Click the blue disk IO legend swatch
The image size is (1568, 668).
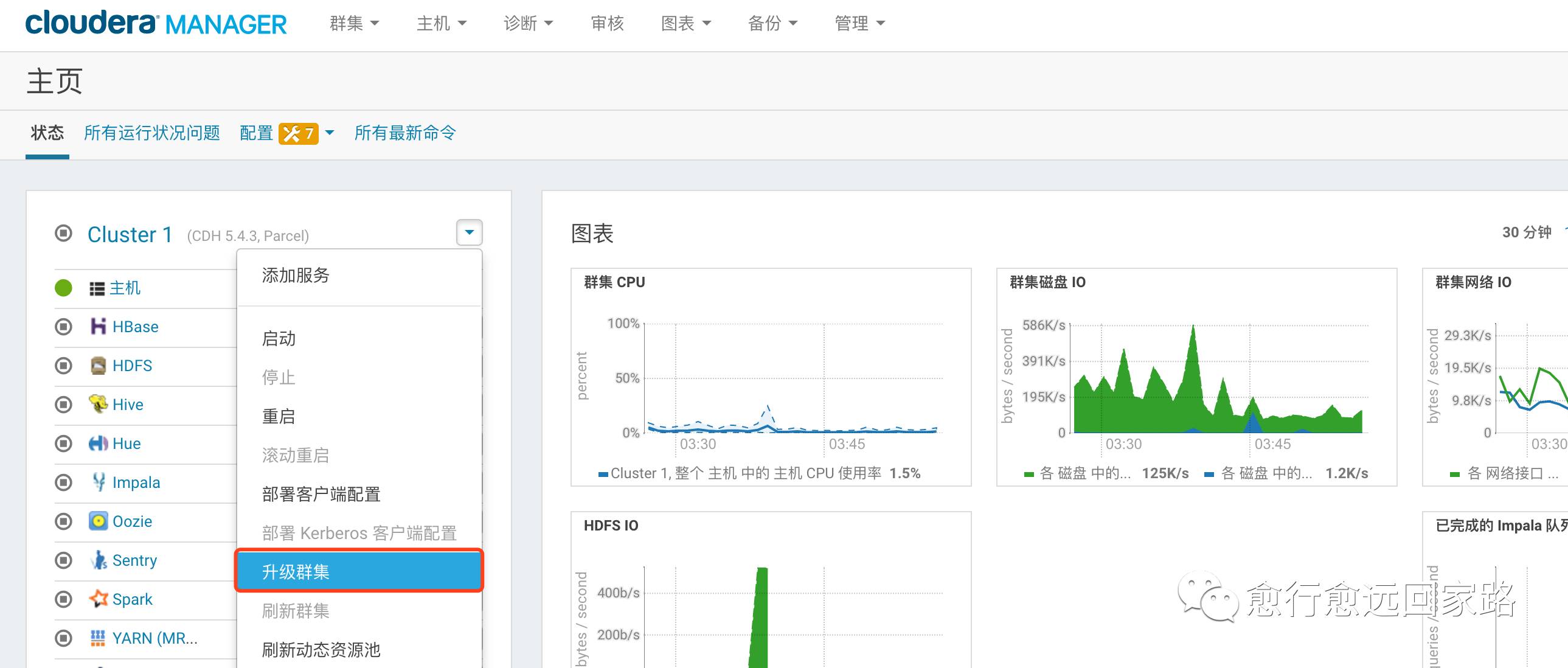tap(1210, 475)
